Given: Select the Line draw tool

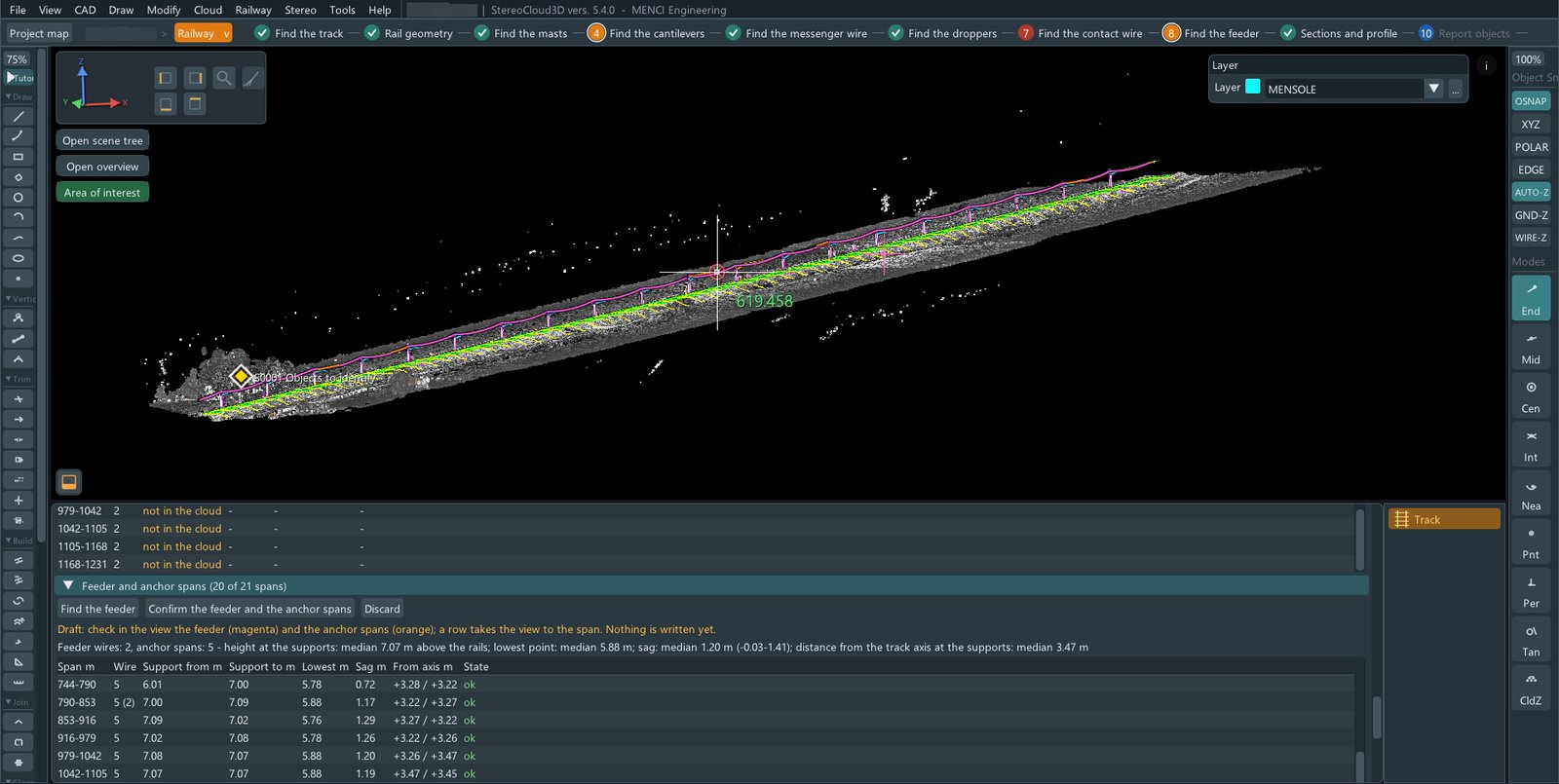Looking at the screenshot, I should point(18,116).
